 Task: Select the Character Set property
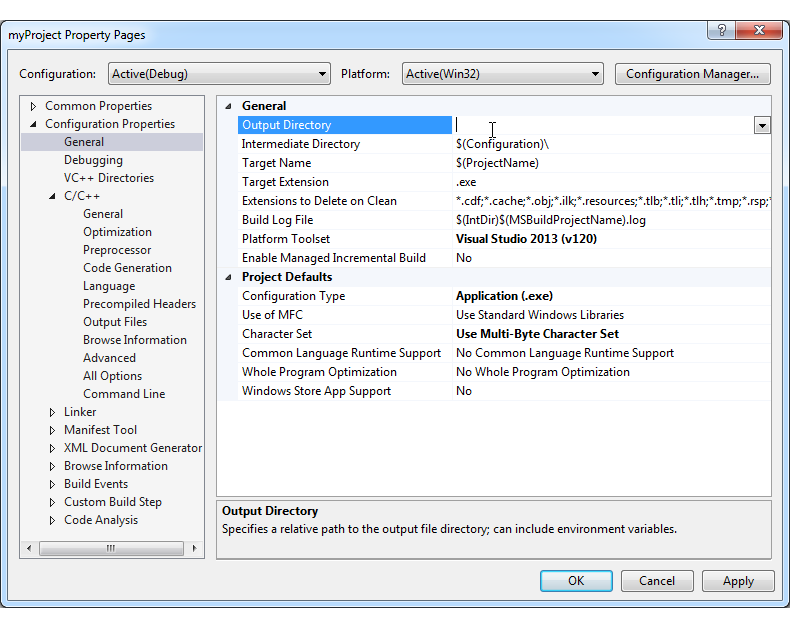point(345,334)
